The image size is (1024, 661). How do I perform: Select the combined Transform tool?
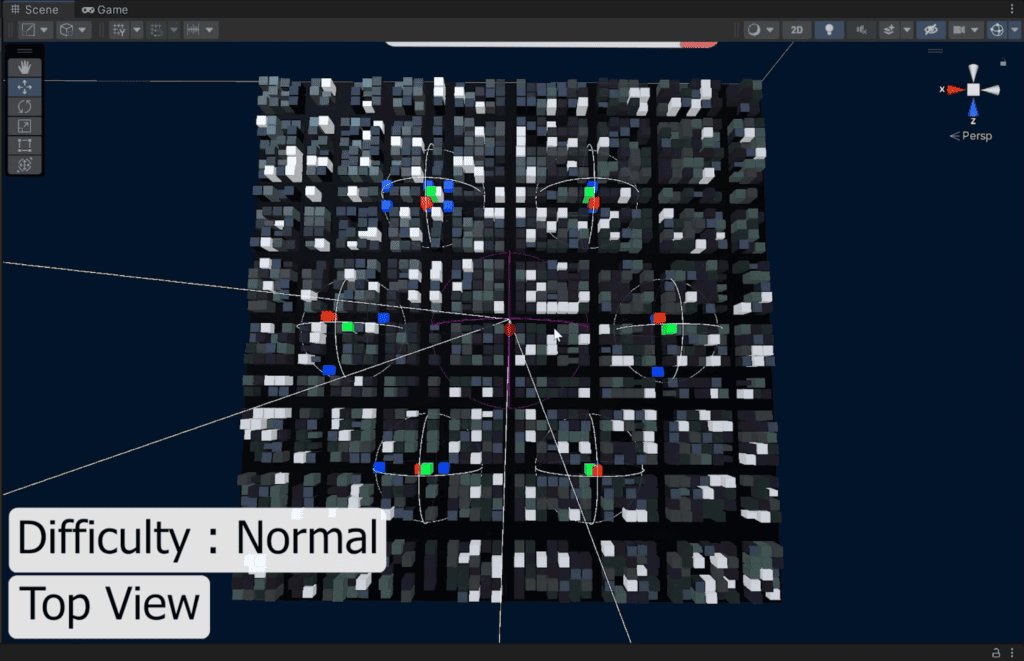25,164
